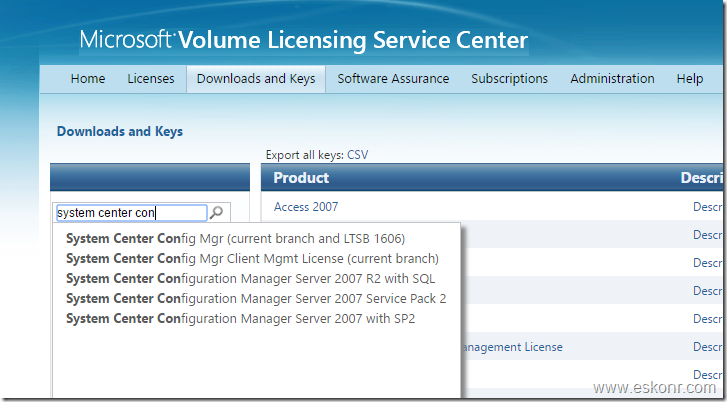Go to the Licenses tab
The height and width of the screenshot is (402, 727).
151,79
